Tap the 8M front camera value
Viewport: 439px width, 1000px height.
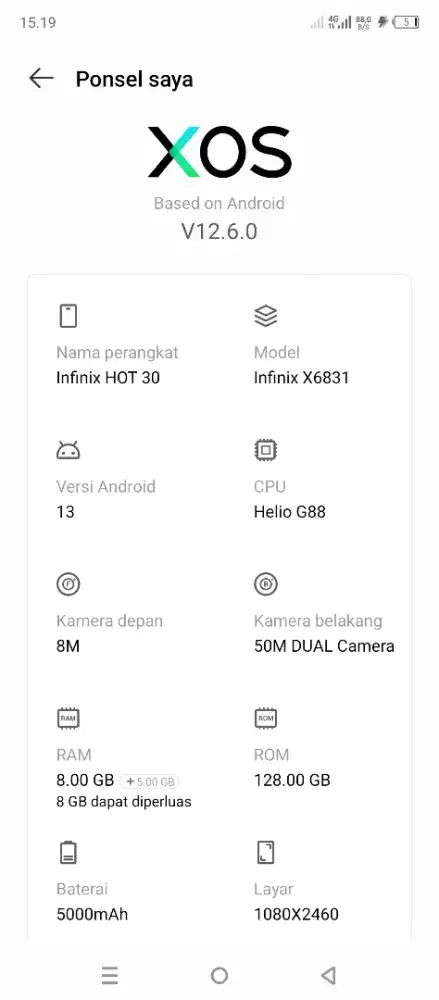(x=68, y=646)
